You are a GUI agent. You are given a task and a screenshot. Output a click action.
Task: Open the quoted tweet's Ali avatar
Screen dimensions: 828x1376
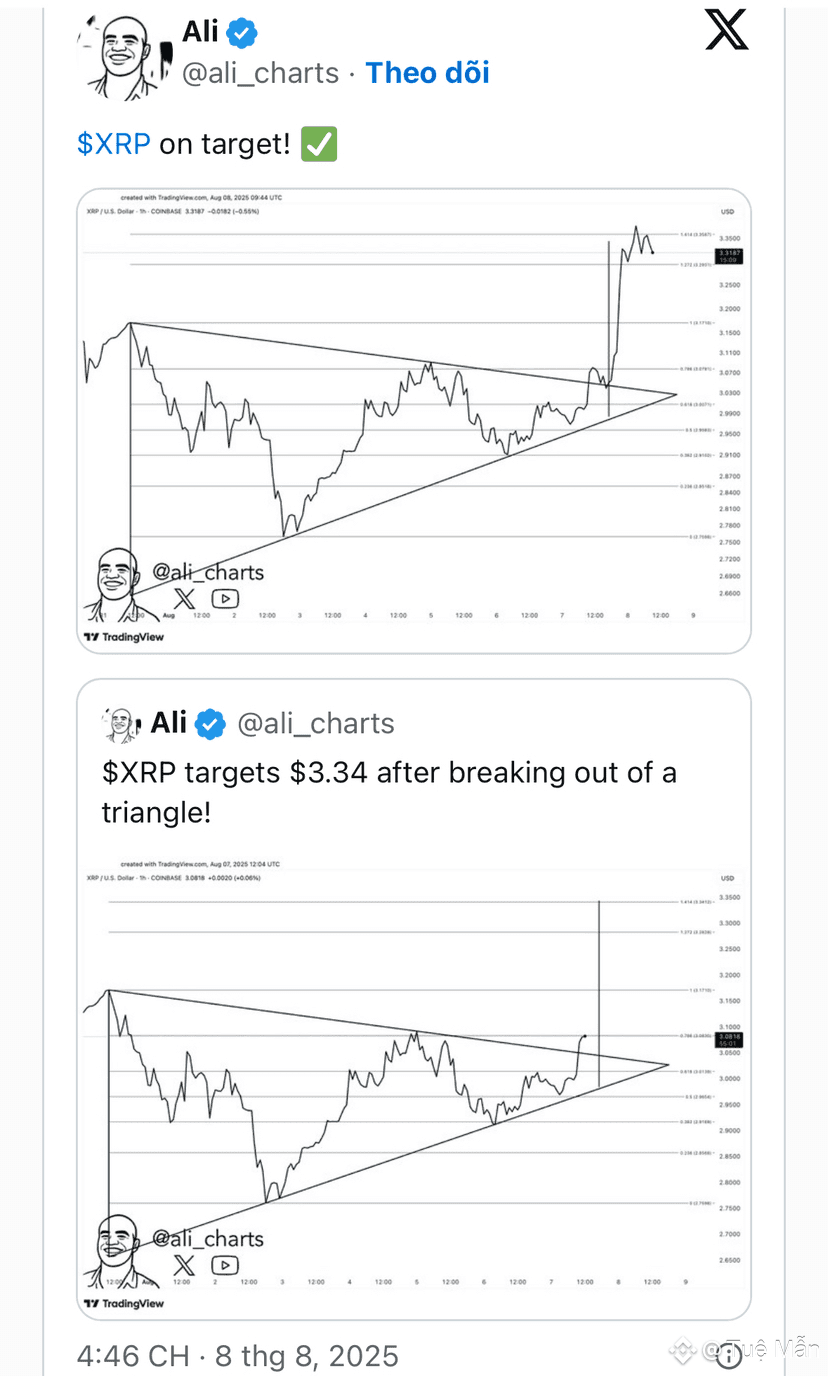tap(121, 724)
